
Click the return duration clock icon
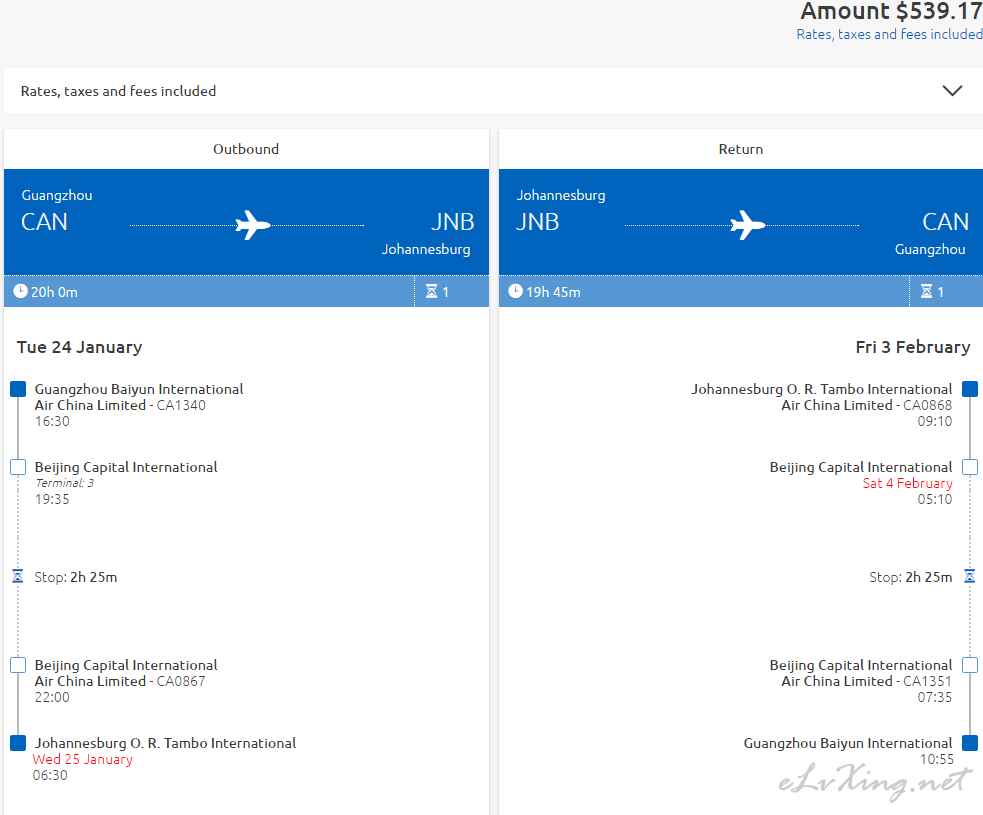point(516,292)
